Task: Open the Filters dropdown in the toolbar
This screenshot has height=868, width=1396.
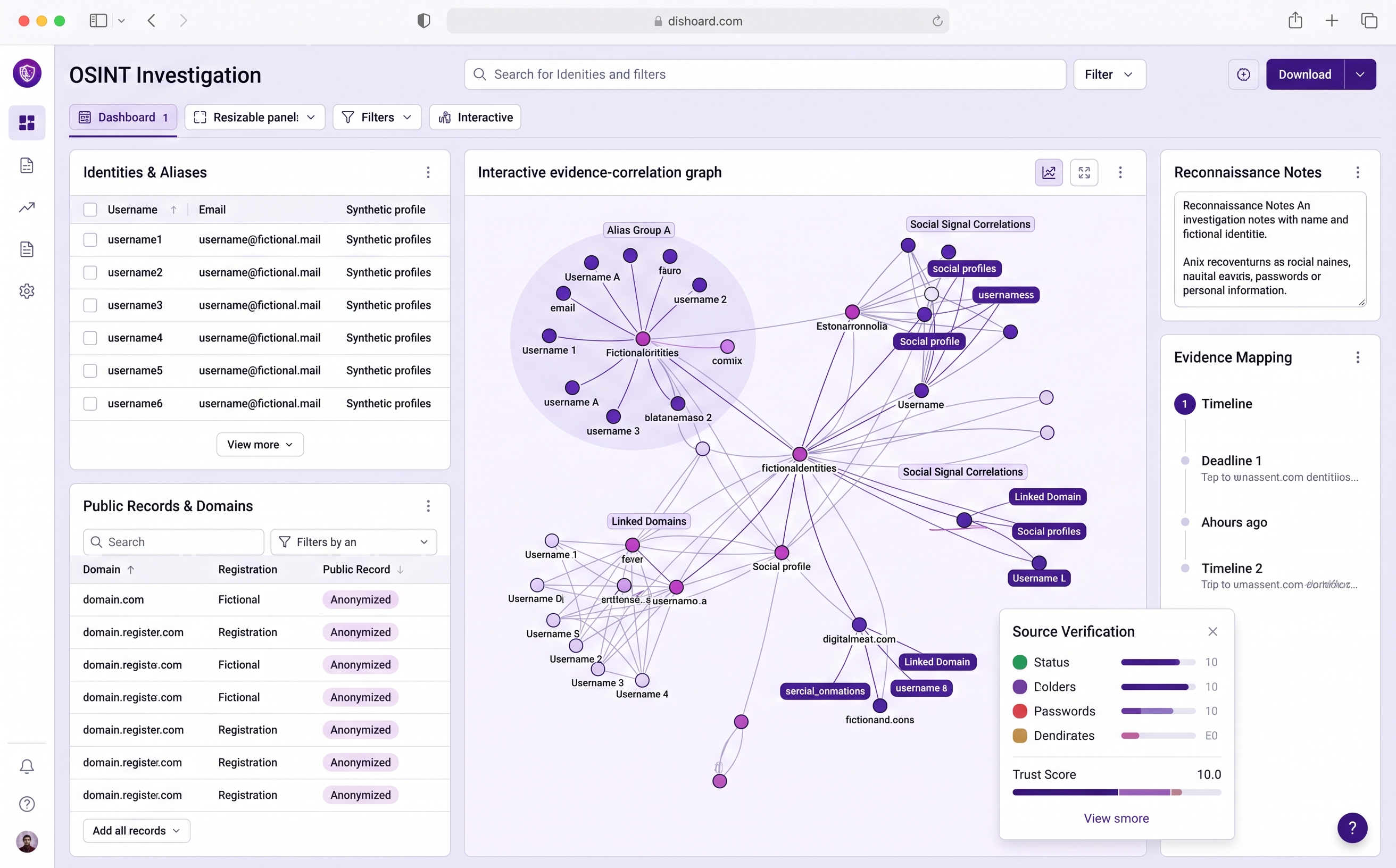Action: tap(377, 117)
